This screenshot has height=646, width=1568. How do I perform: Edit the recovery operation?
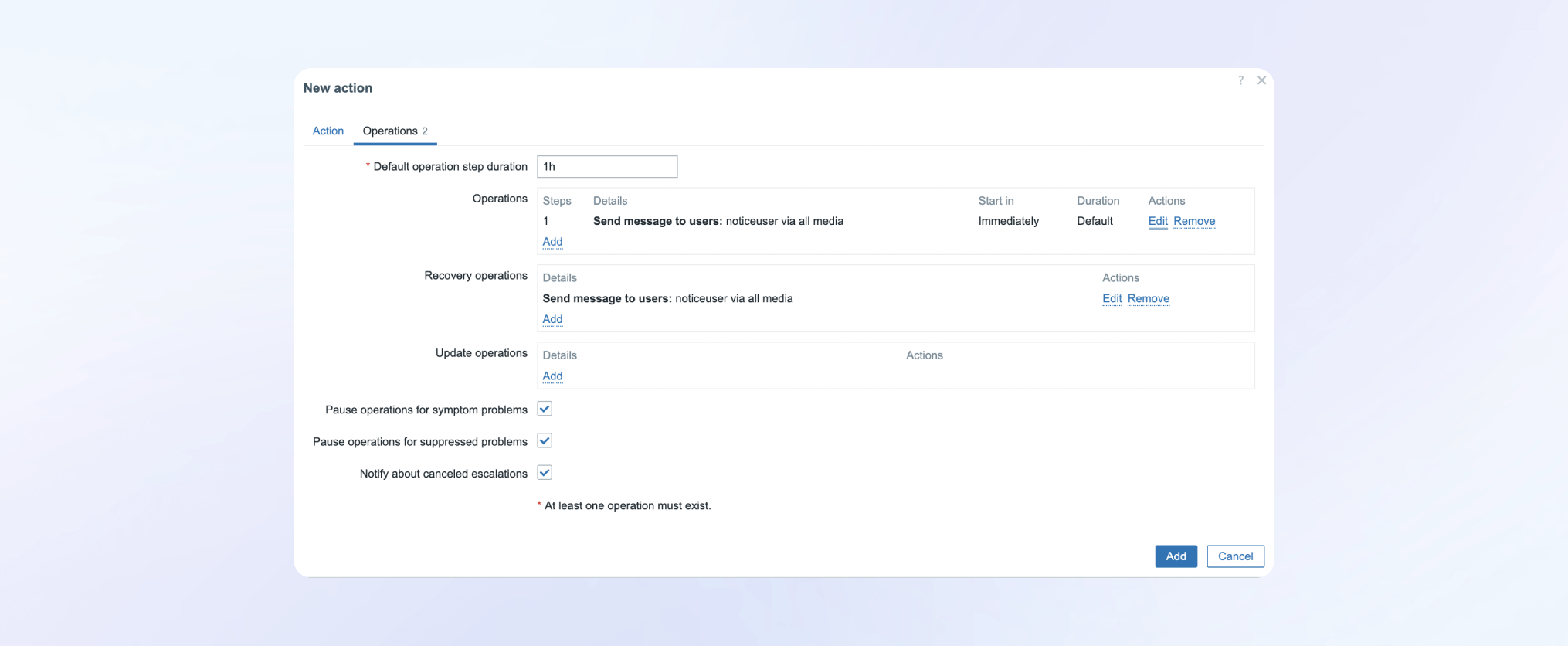pos(1112,298)
